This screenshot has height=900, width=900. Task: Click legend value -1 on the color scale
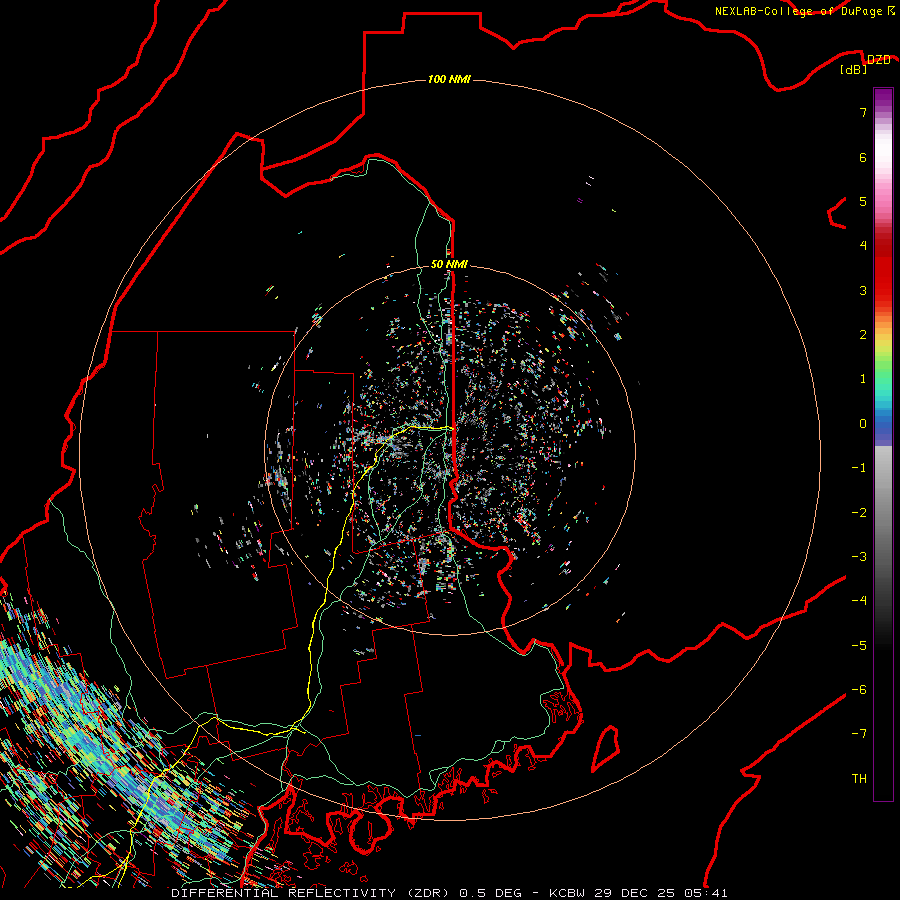click(859, 468)
